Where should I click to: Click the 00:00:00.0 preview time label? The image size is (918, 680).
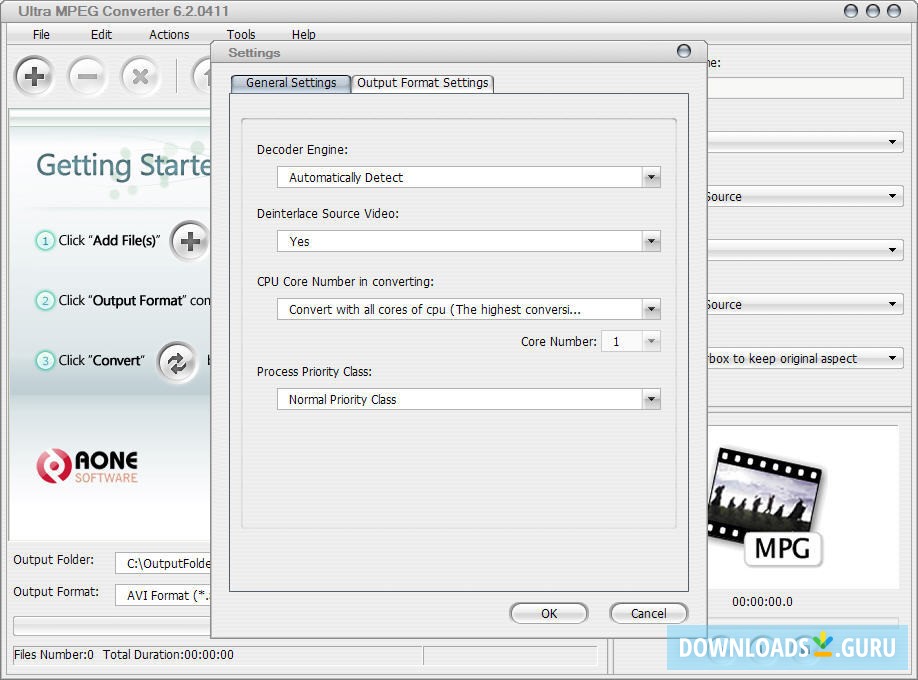pos(762,602)
